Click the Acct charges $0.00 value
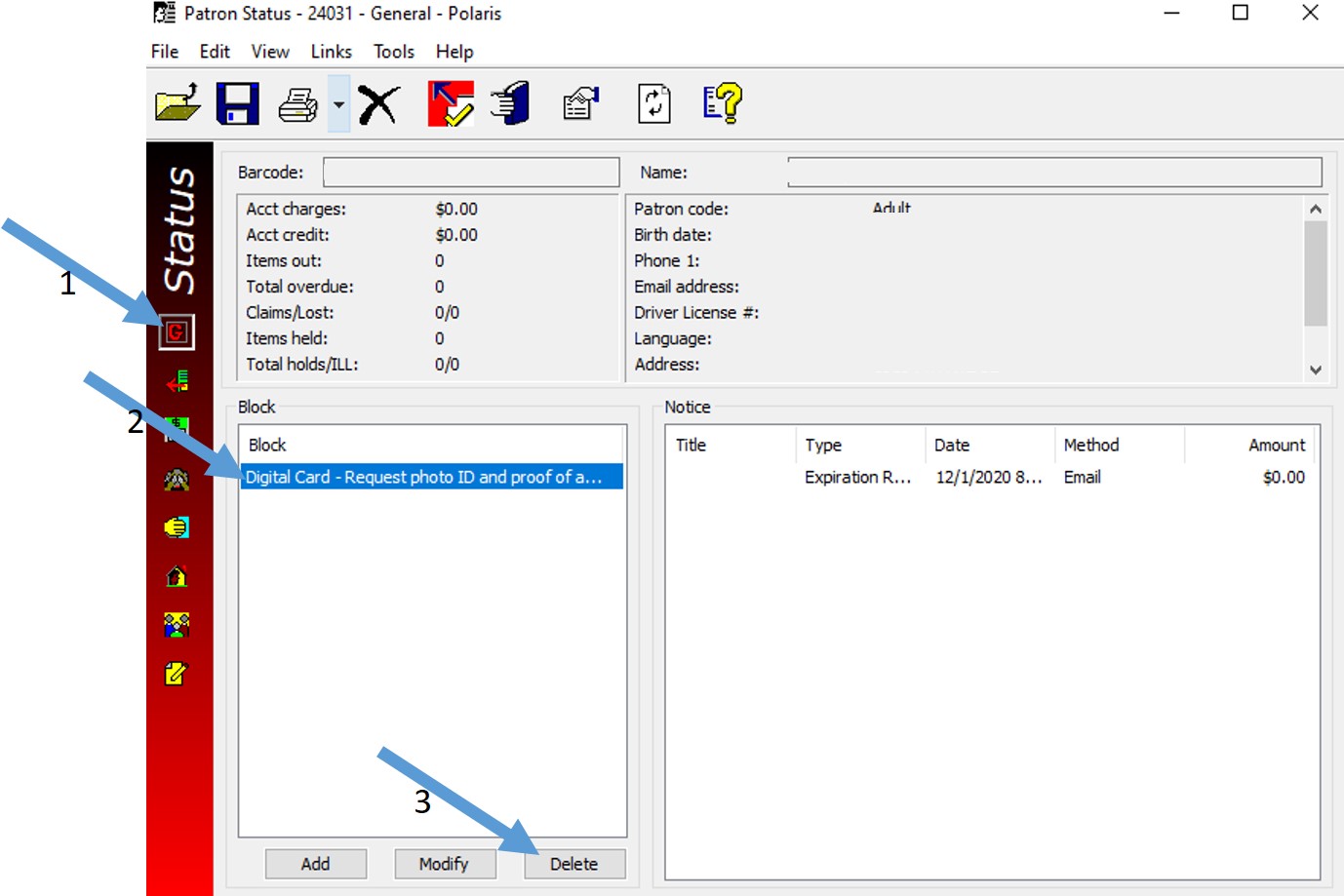This screenshot has width=1344, height=896. 456,209
